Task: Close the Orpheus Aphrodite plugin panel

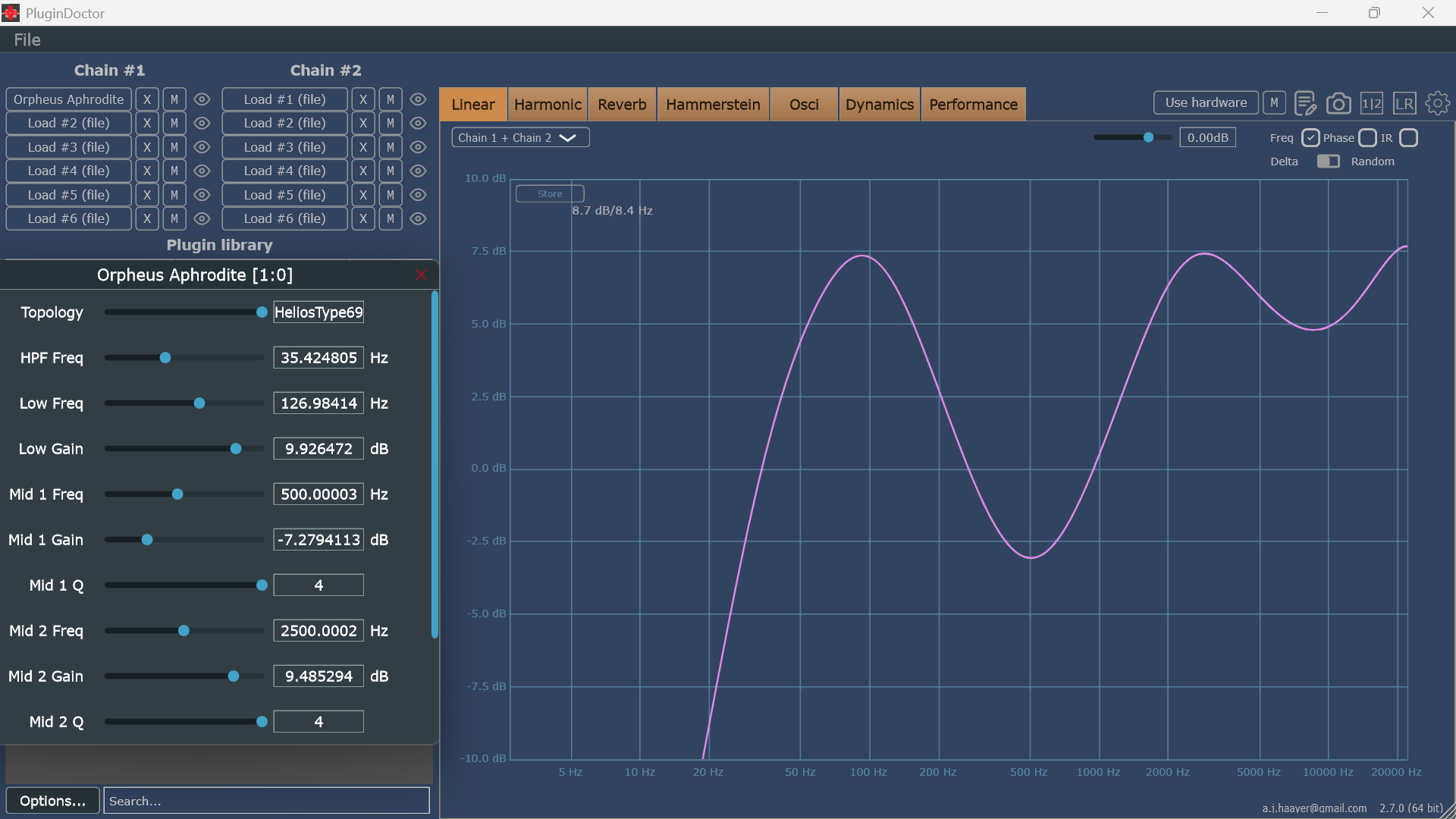Action: pos(422,275)
